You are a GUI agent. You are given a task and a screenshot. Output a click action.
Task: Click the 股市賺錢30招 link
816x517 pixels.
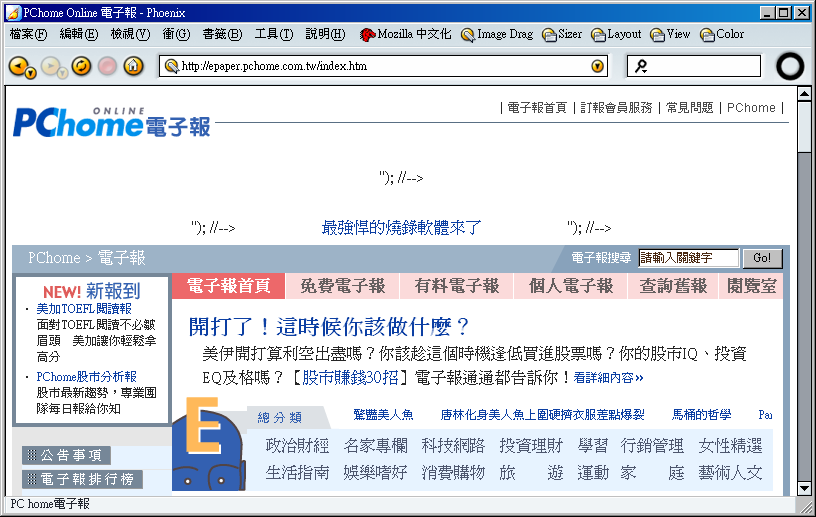click(x=350, y=377)
